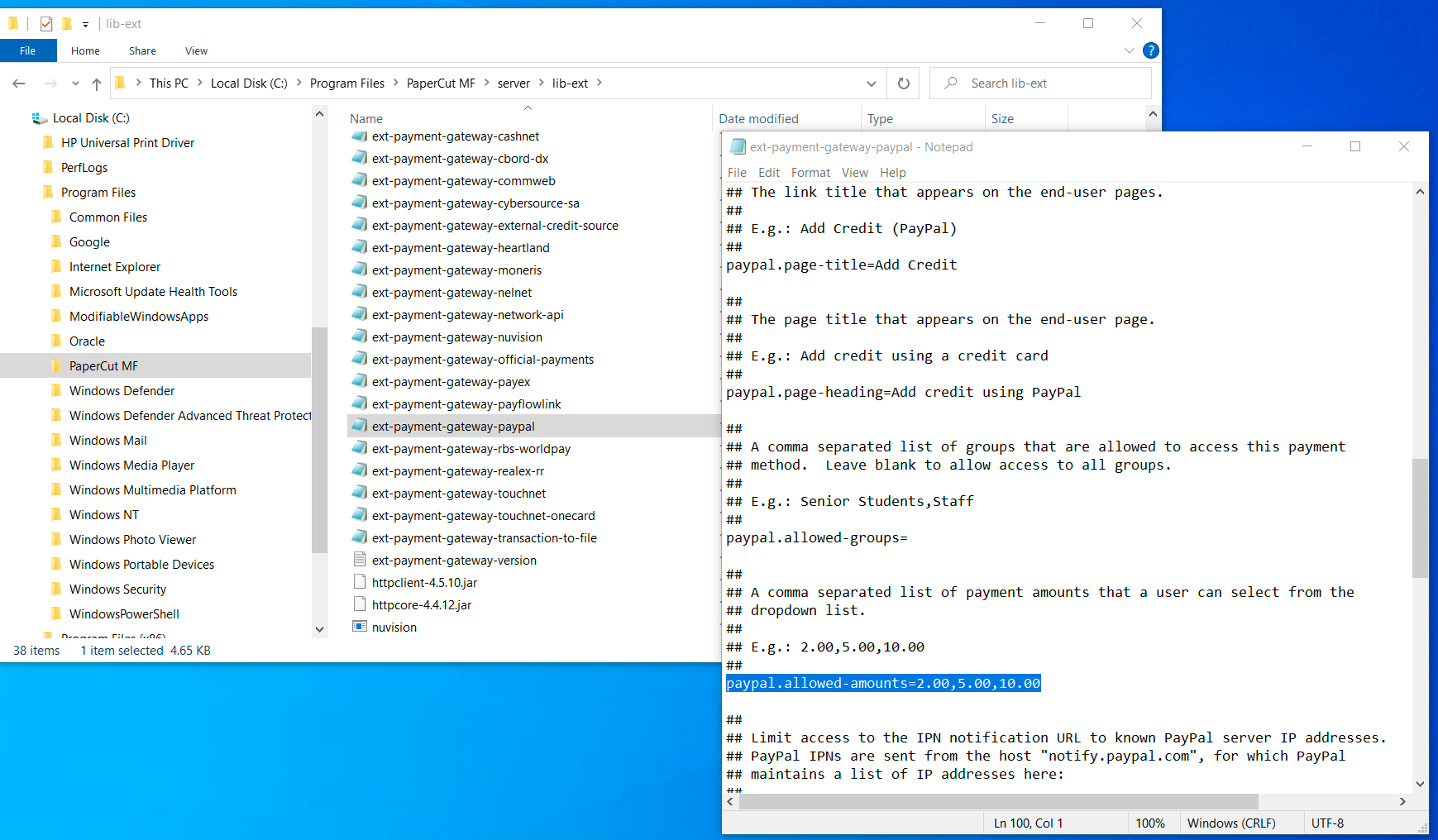The height and width of the screenshot is (840, 1438).
Task: Open Notepad Format menu
Action: [x=810, y=172]
